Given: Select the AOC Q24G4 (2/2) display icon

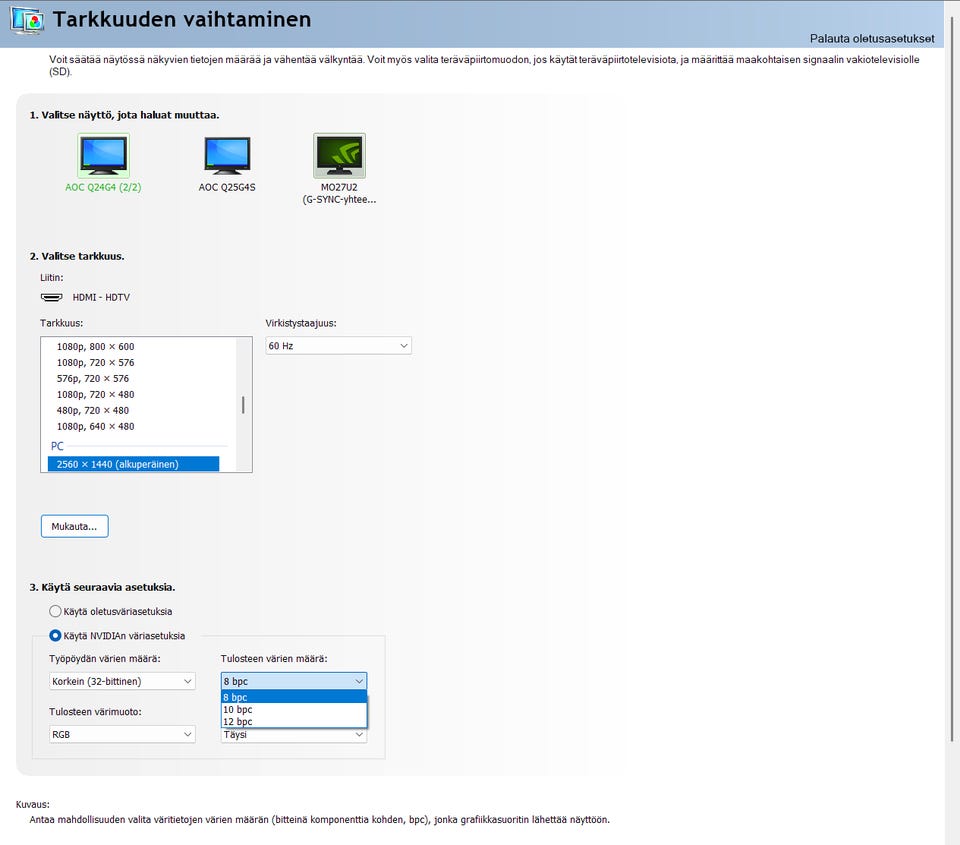Looking at the screenshot, I should [x=103, y=156].
